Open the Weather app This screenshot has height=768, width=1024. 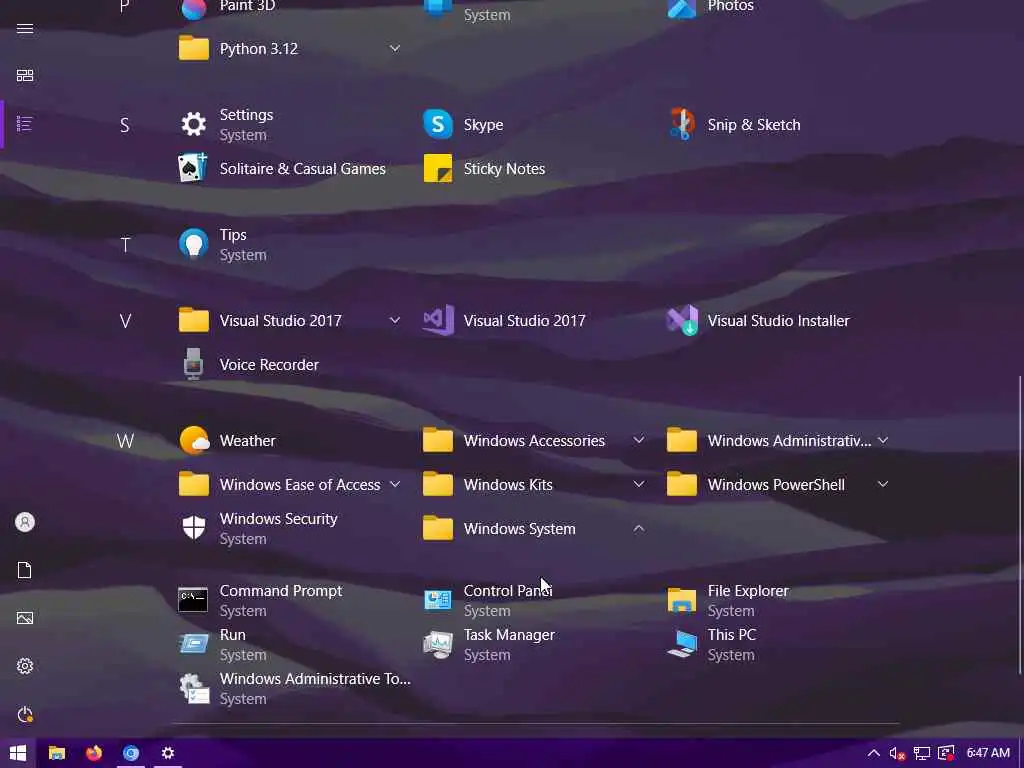point(291,441)
